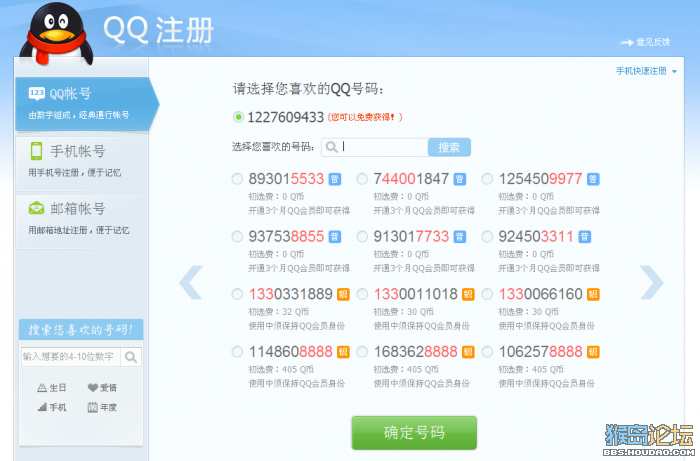
Task: Select the free number 1227609433 radio button
Action: (238, 117)
